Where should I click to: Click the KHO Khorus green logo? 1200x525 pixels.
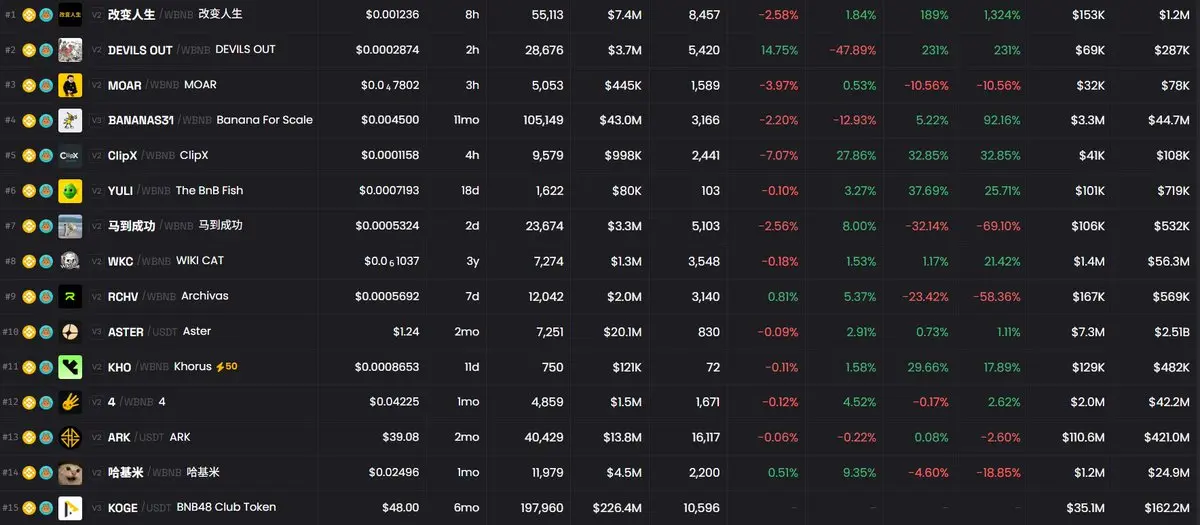pos(70,366)
